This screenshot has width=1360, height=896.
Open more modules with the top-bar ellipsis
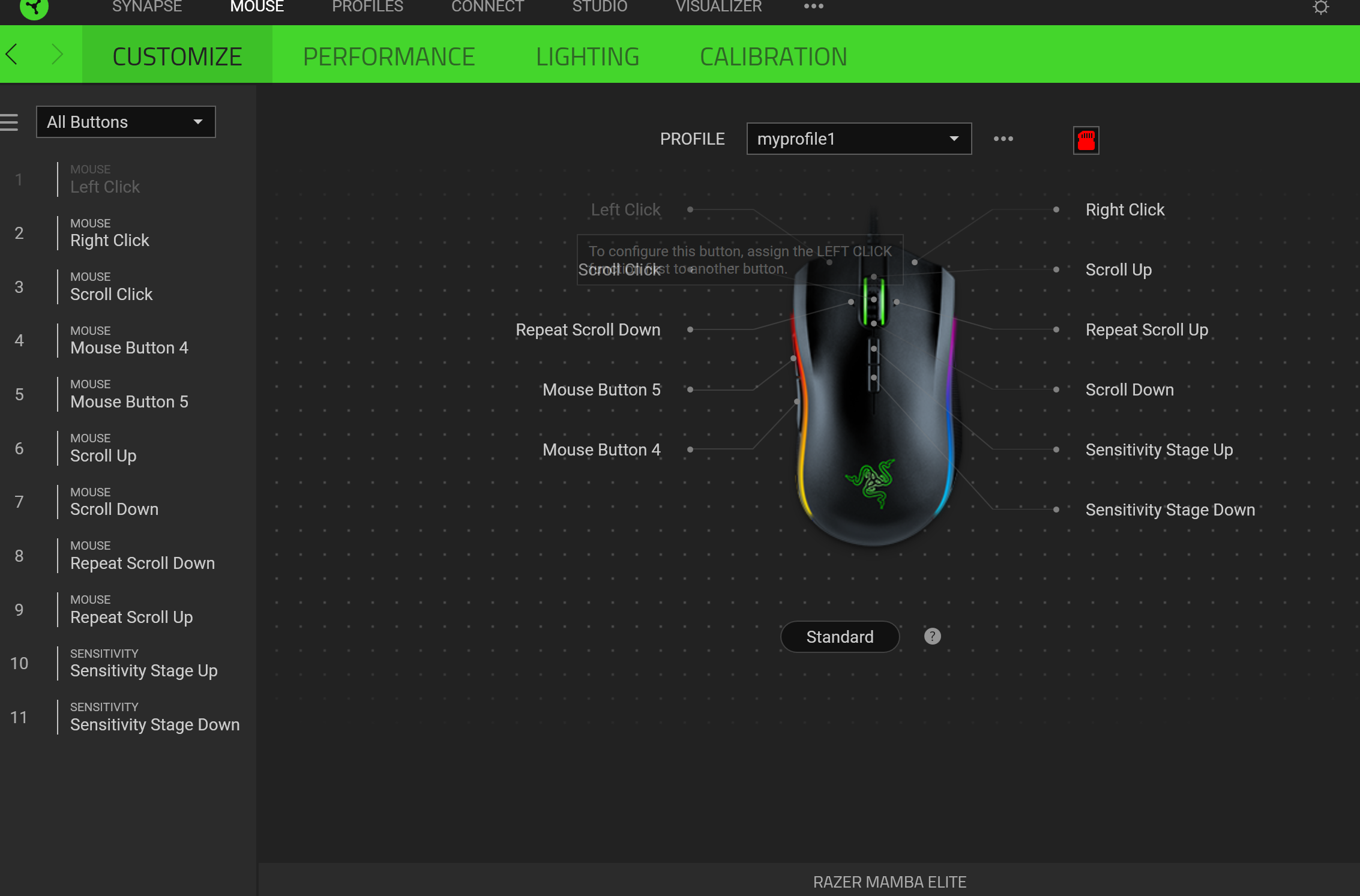point(813,6)
